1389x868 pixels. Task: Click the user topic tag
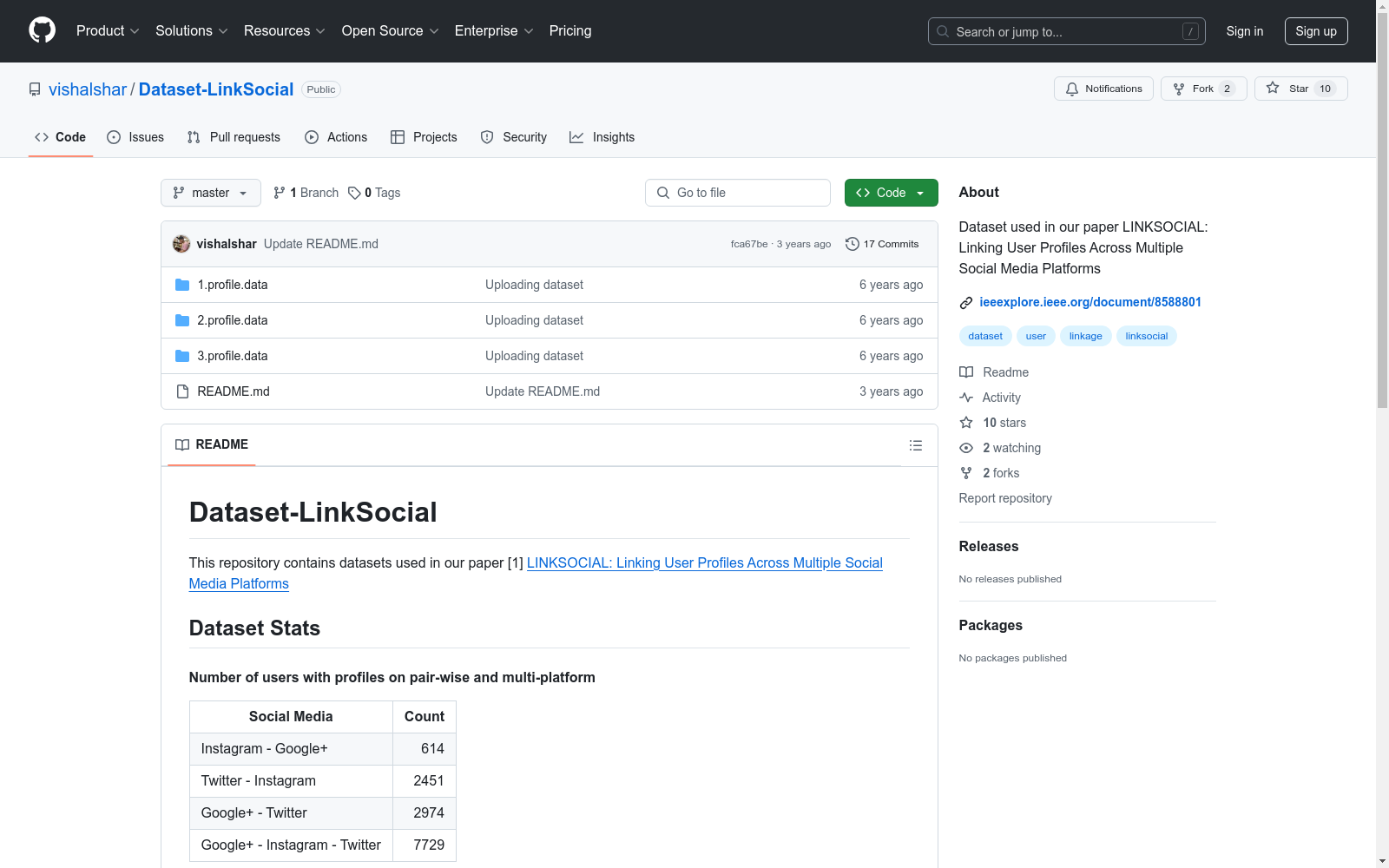click(x=1036, y=336)
